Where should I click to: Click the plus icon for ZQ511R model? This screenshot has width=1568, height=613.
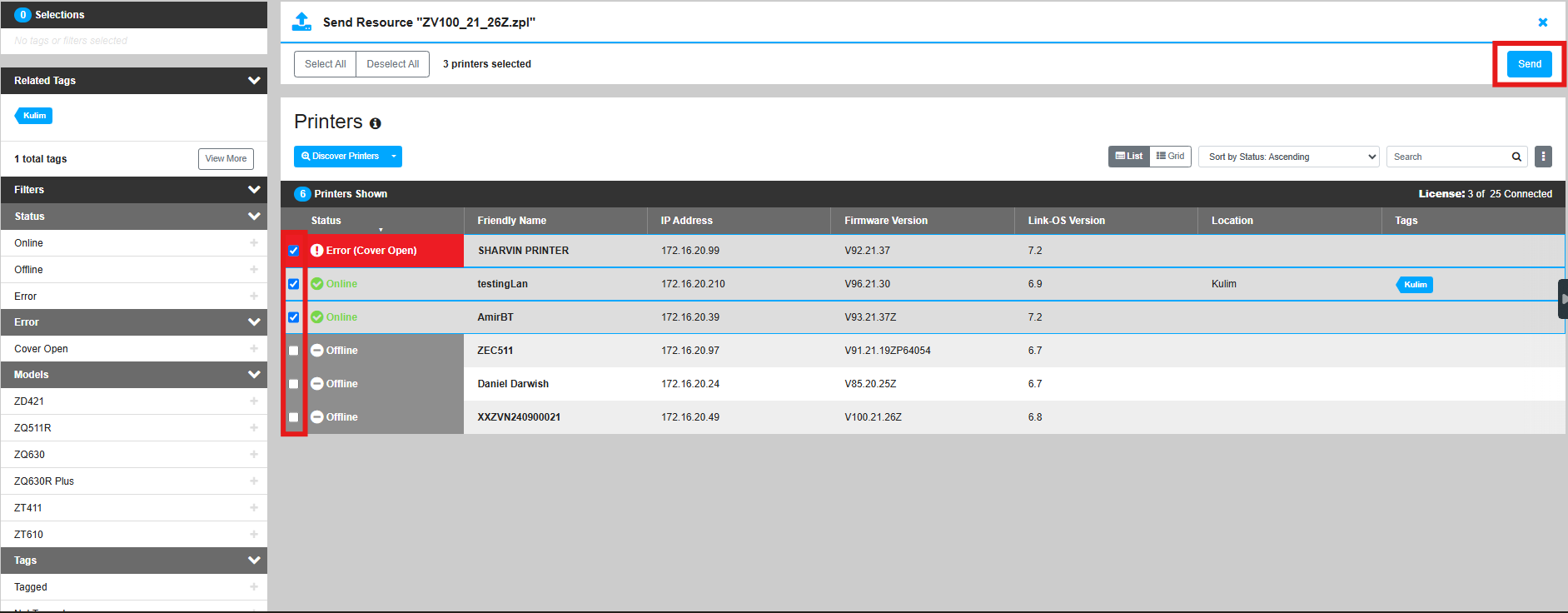[x=254, y=428]
